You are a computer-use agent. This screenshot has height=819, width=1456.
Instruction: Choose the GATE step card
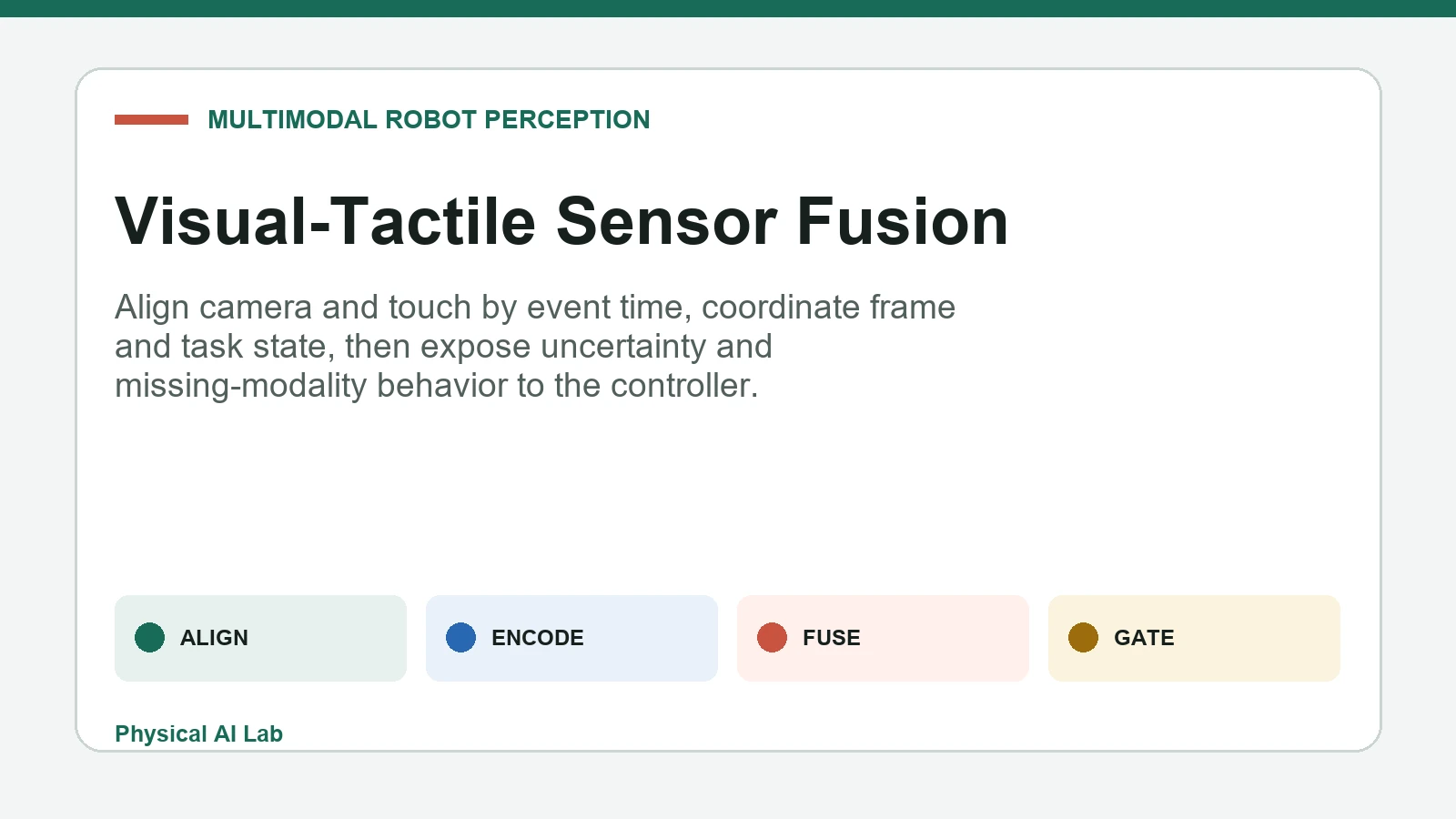[x=1194, y=638]
